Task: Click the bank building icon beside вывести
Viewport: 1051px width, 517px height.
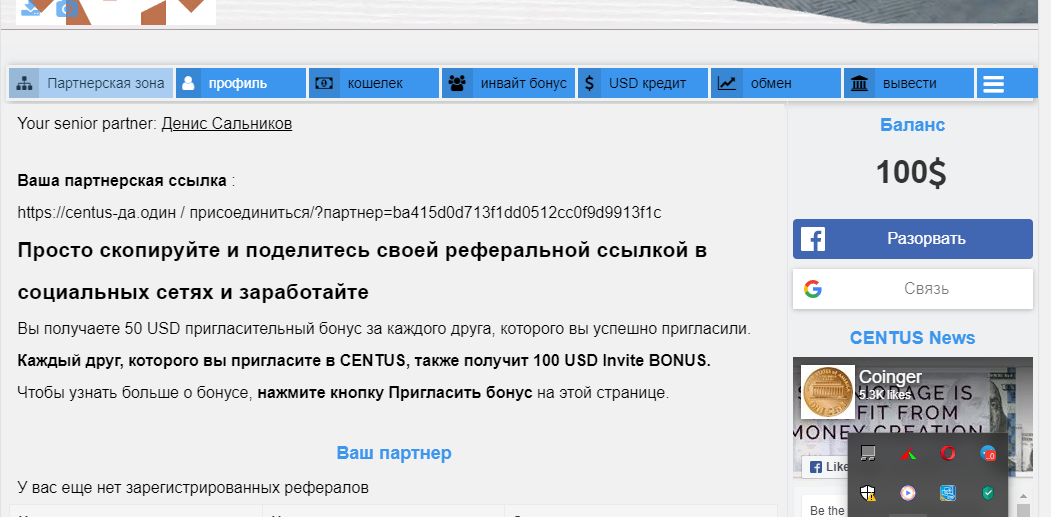Action: [x=859, y=83]
